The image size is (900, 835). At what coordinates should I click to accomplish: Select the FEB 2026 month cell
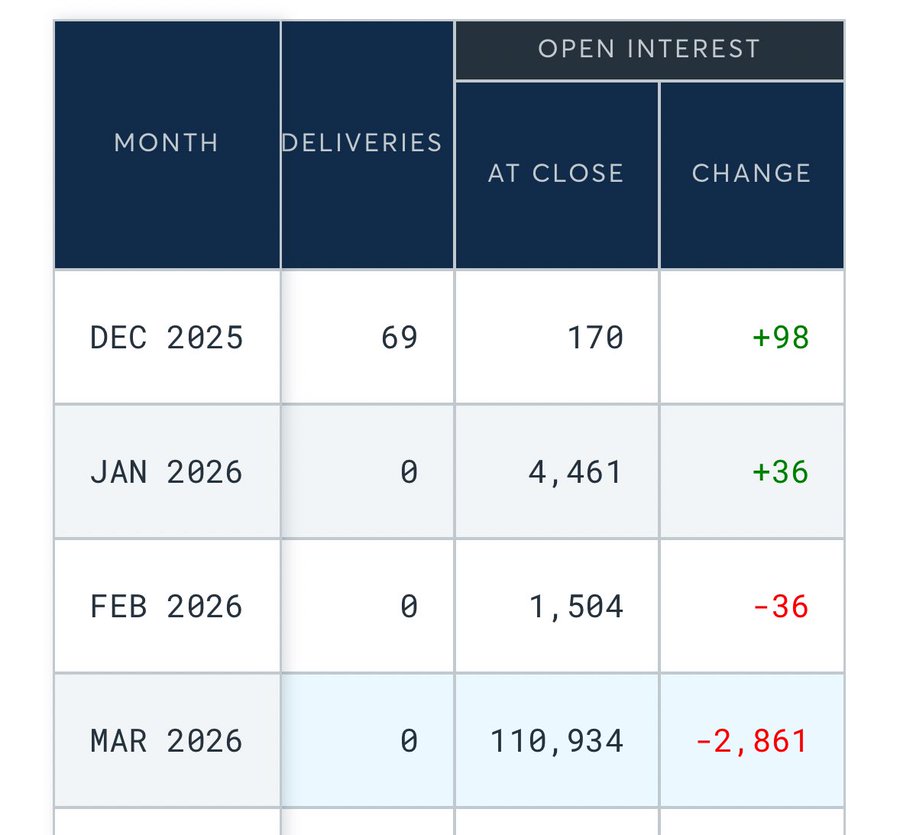[167, 607]
